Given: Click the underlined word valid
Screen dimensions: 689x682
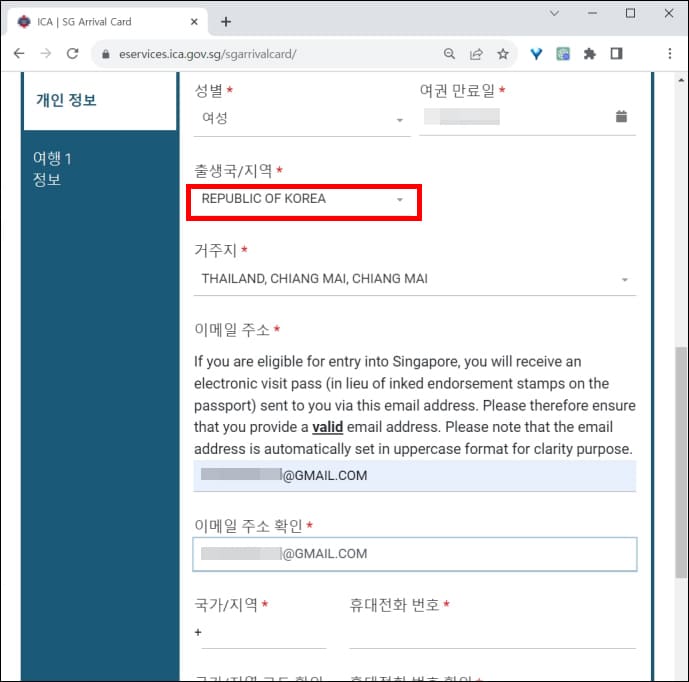Looking at the screenshot, I should 327,427.
